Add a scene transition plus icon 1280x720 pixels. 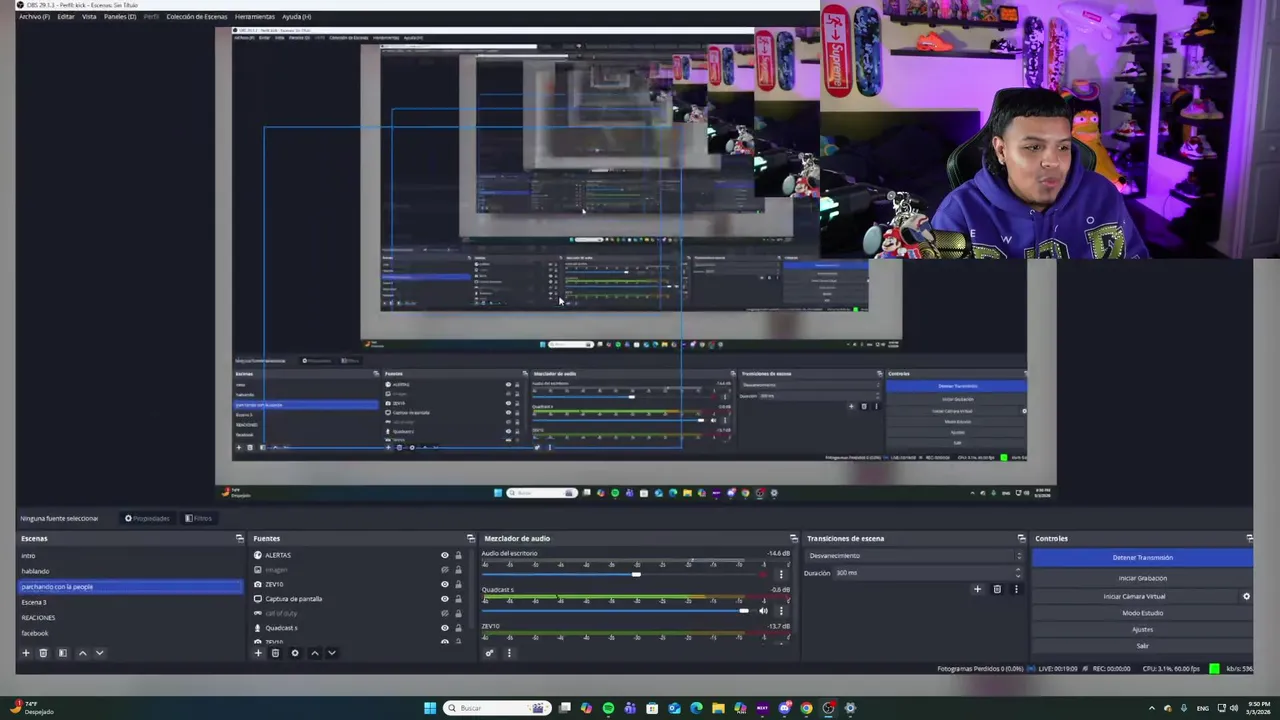(x=978, y=589)
